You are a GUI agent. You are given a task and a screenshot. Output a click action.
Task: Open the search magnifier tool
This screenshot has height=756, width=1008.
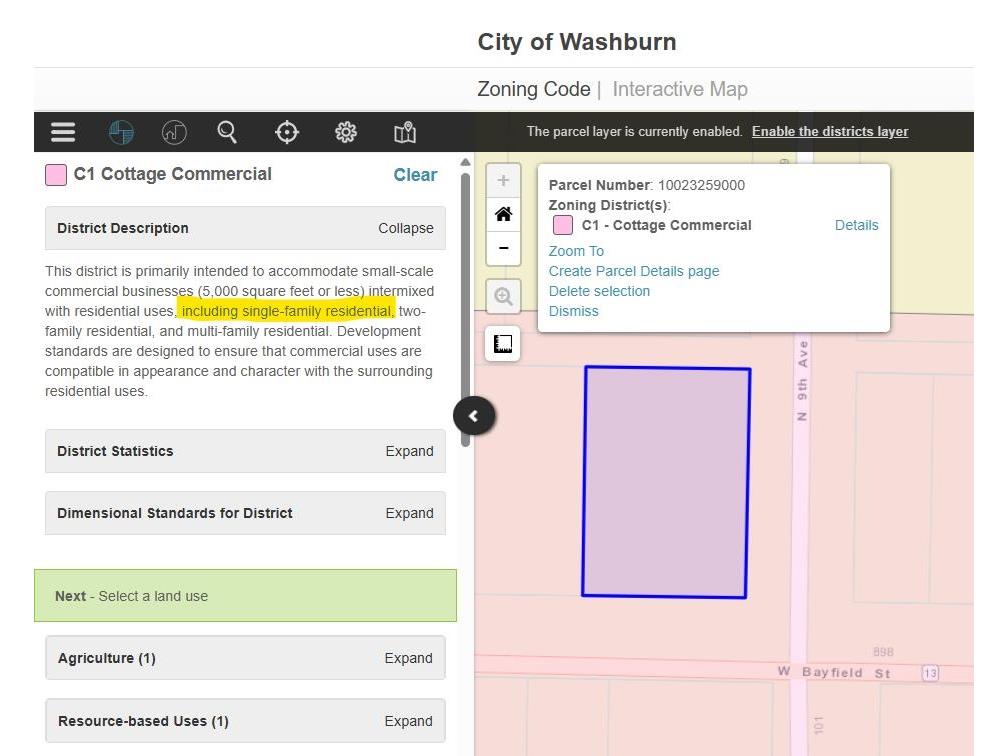coord(228,132)
